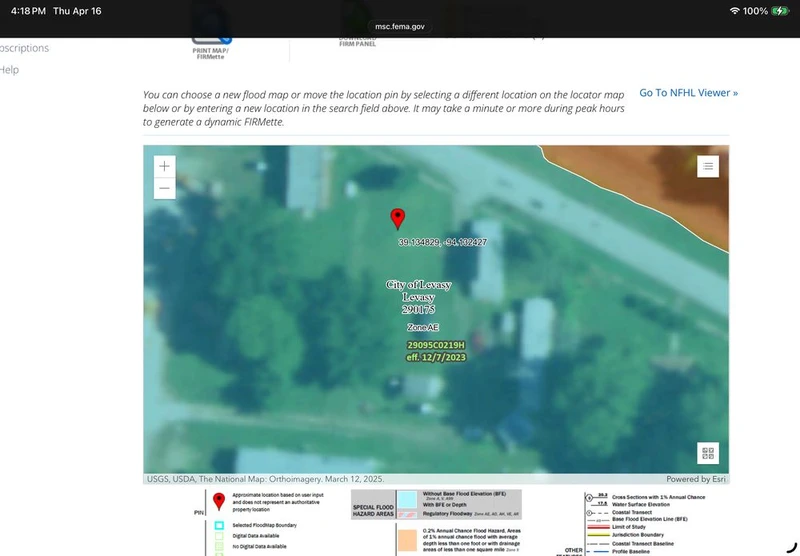
Task: Select the Jurisdiction Boundary legend entry
Action: coord(626,535)
